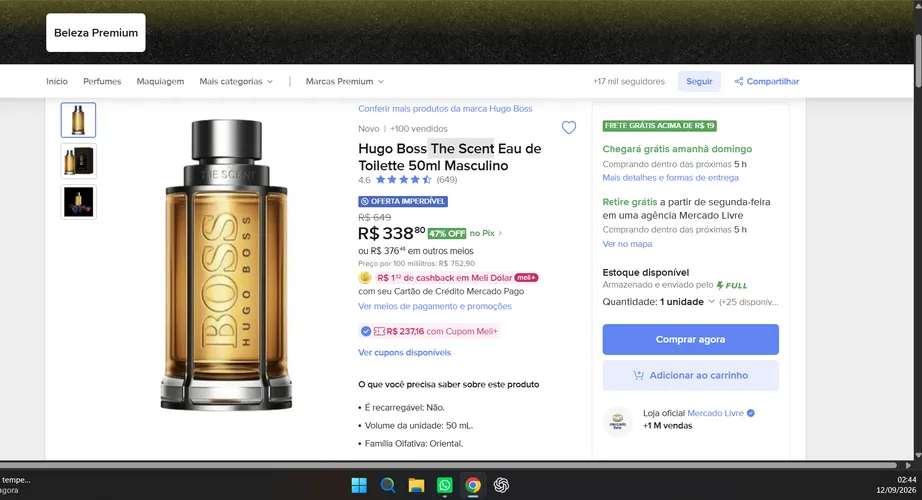Open Mais detalhes e formas de entrega
Screen dimensions: 922x500
tap(670, 178)
